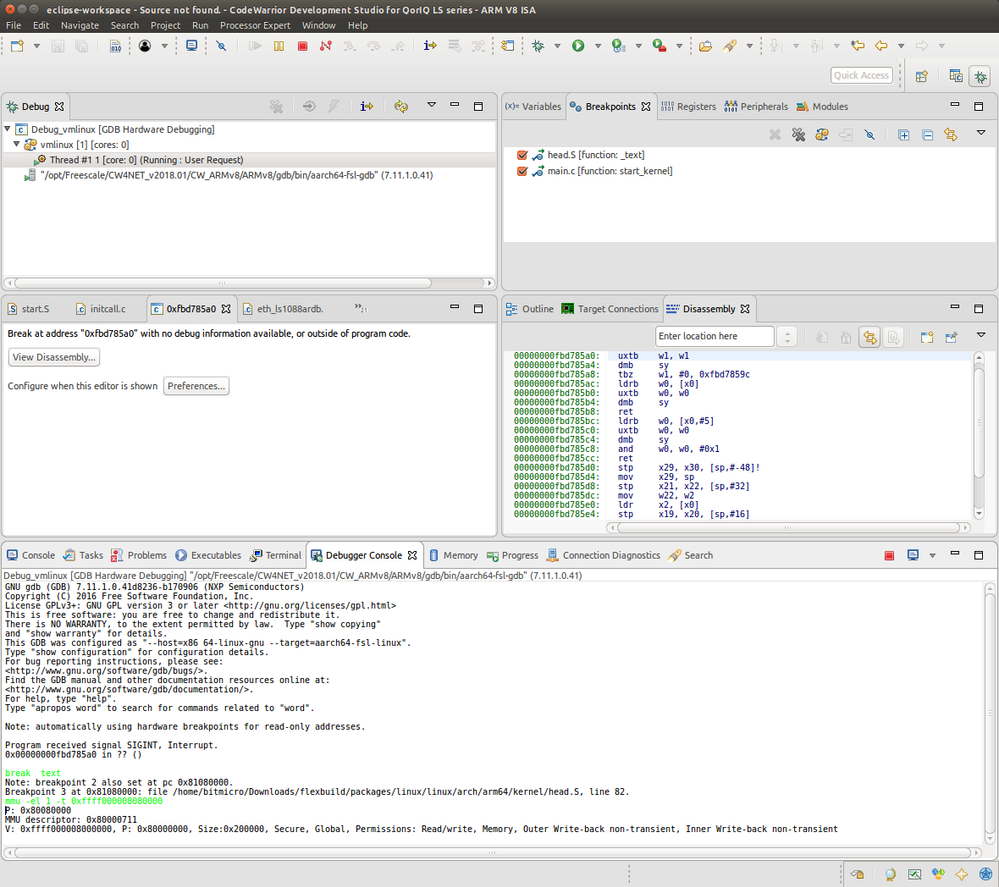Show hidden editor tabs chevron list
Screen dimensions: 999x887
(361, 308)
